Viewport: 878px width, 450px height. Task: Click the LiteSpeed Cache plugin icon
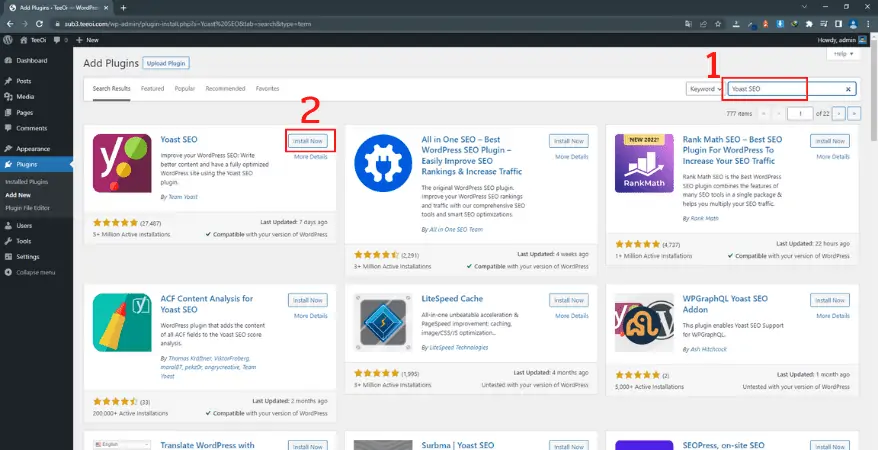pyautogui.click(x=383, y=322)
